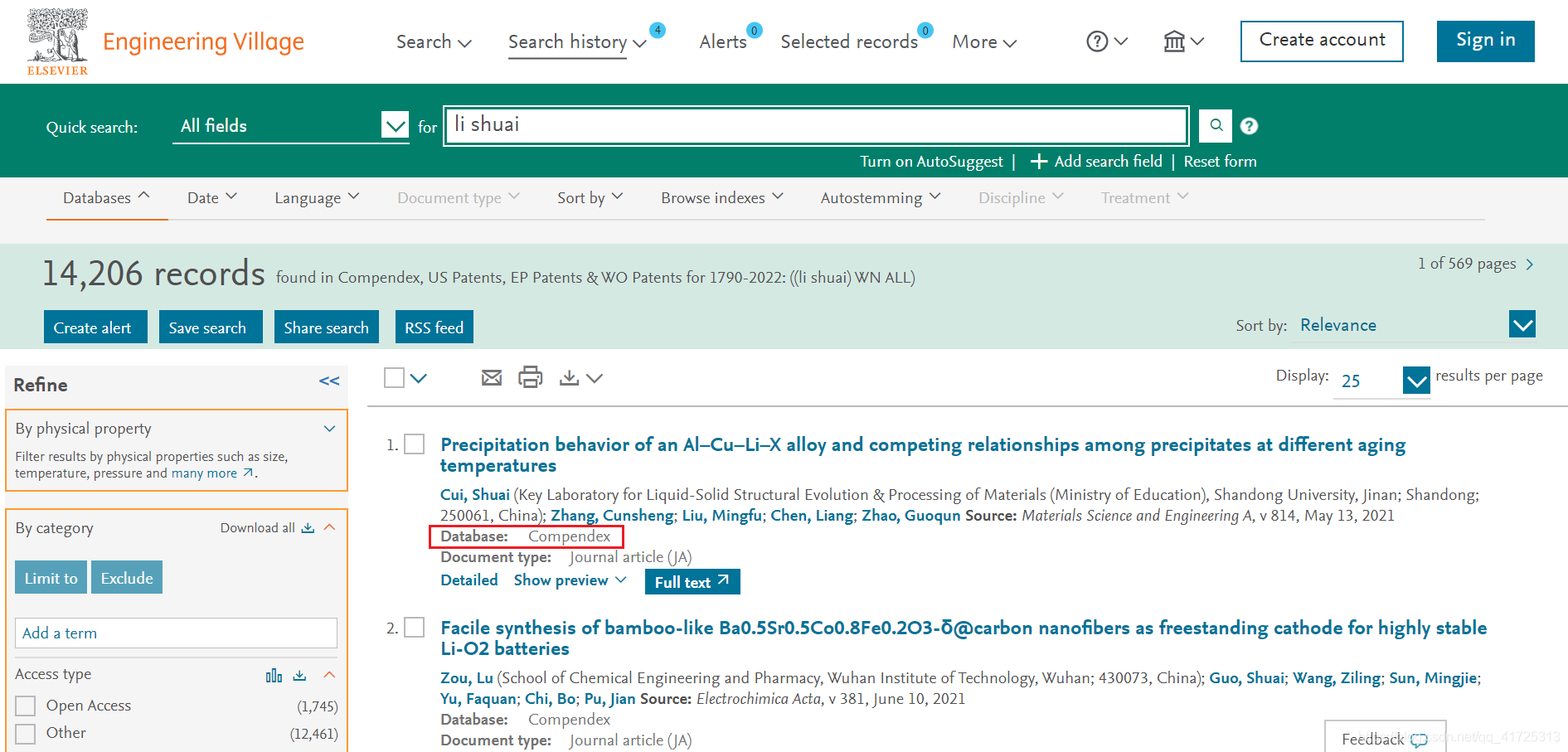Open the Search history menu
This screenshot has height=752, width=1568.
click(577, 42)
